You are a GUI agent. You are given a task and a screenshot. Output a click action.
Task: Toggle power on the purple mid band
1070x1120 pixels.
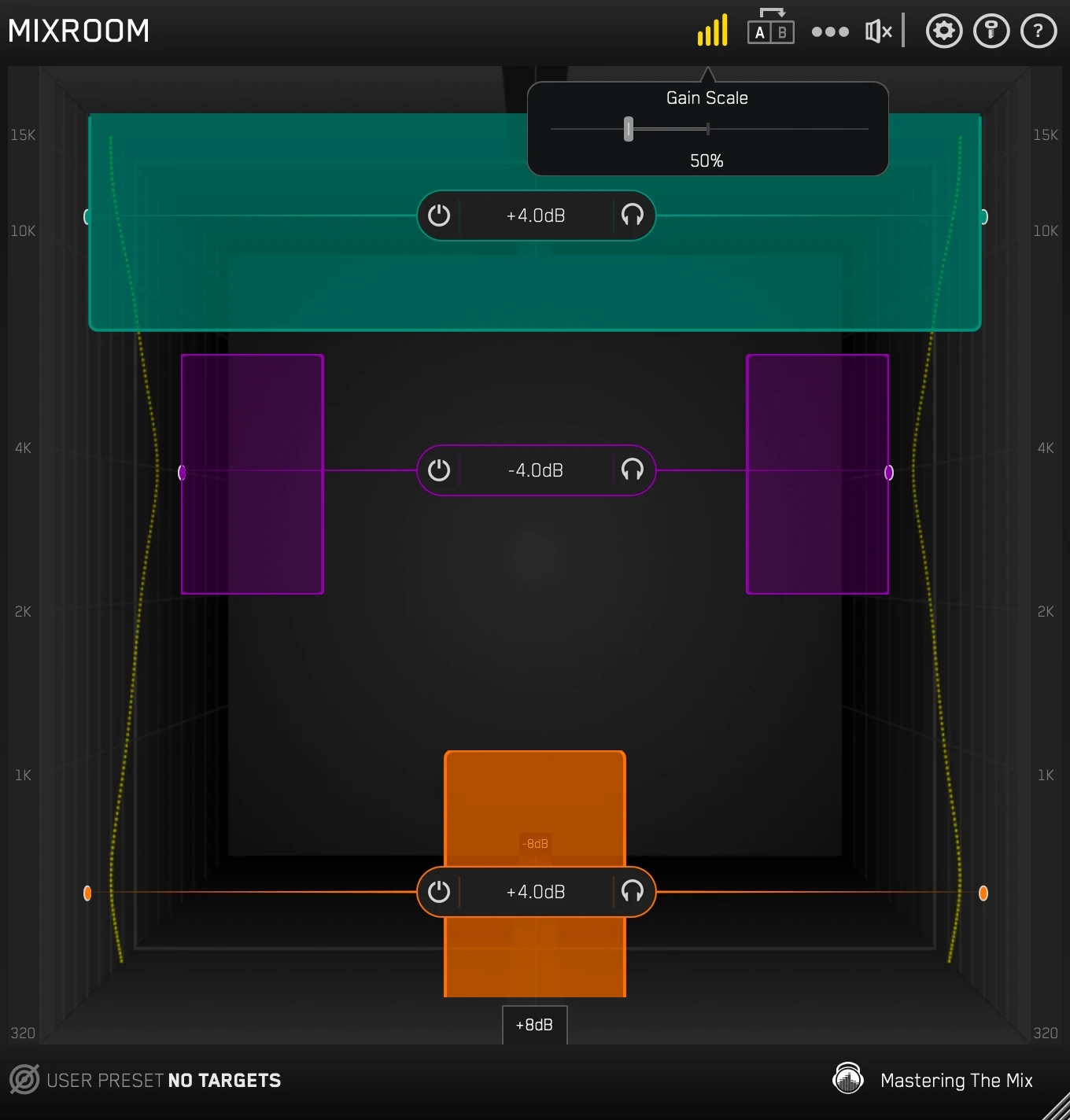[x=439, y=470]
